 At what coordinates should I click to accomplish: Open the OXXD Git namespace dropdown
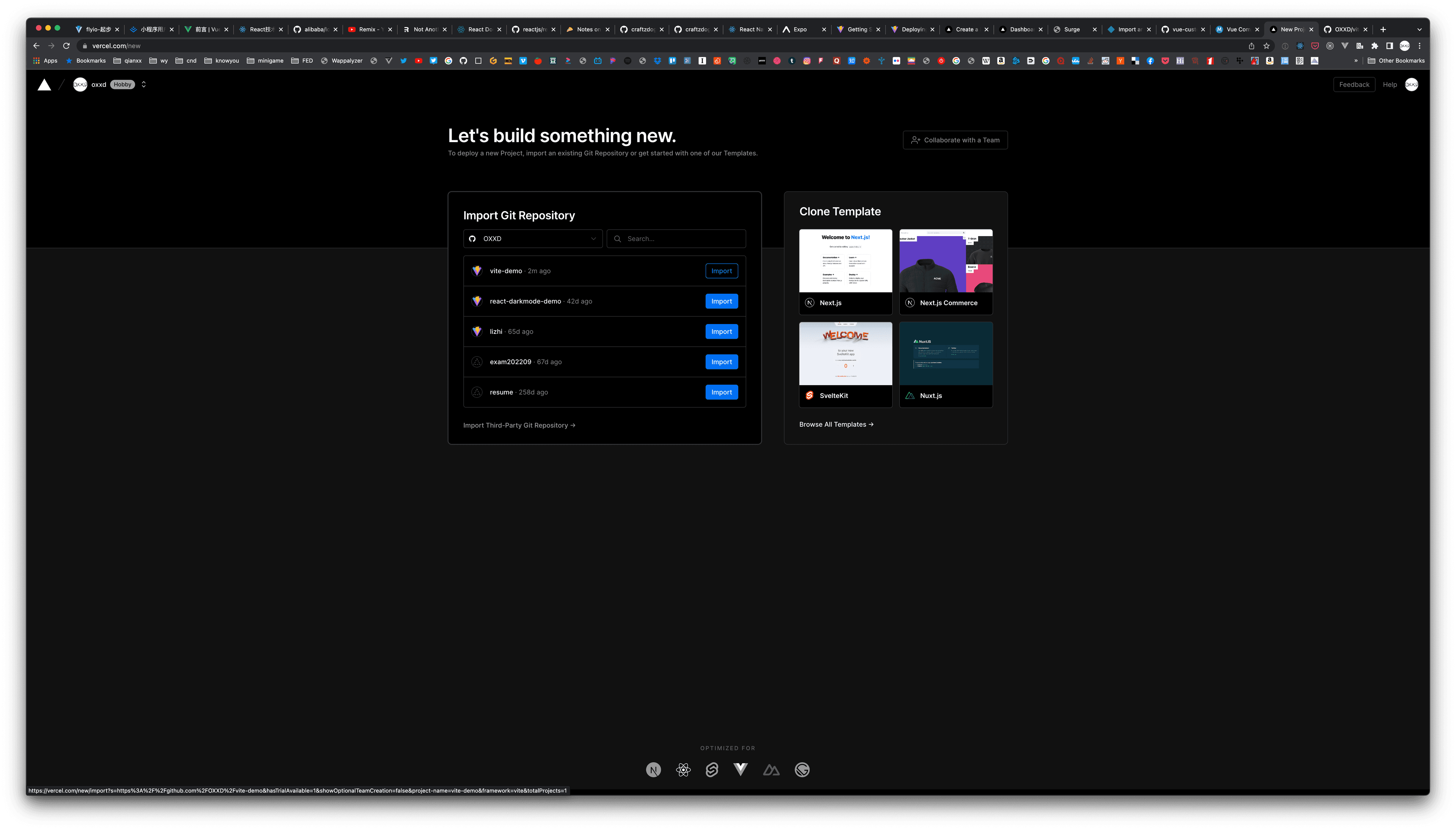click(532, 239)
